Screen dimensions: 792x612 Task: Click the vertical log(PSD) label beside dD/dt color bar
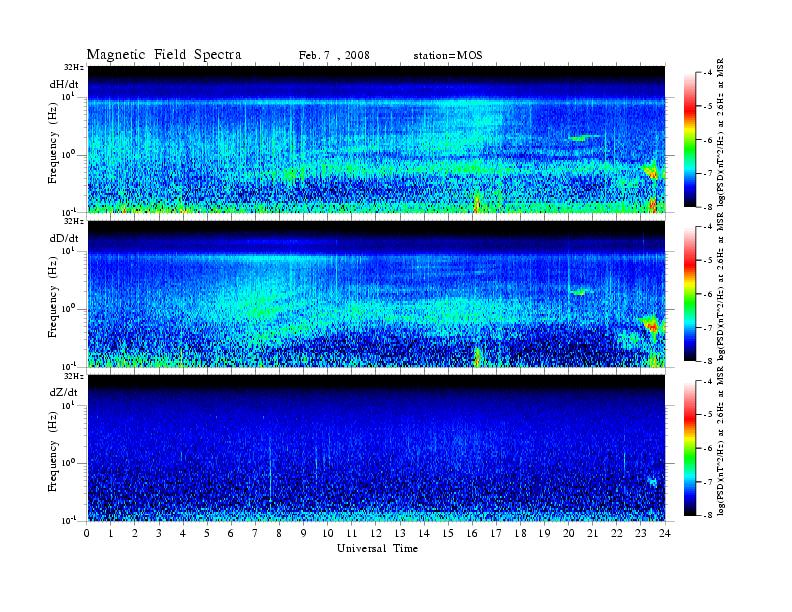coord(721,286)
